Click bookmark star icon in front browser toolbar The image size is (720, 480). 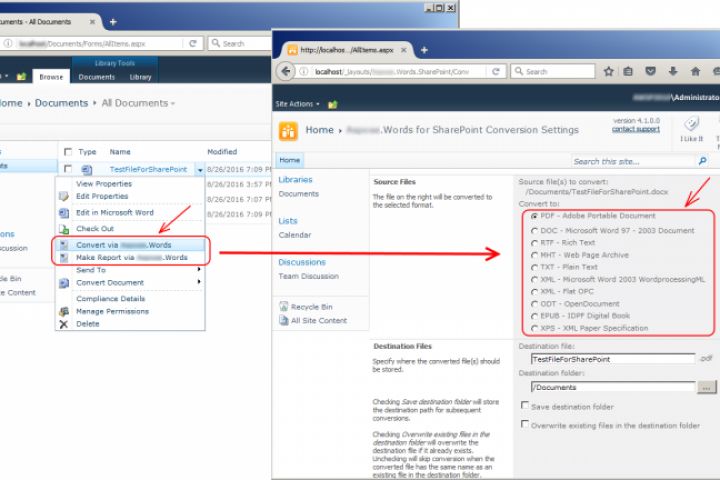pyautogui.click(x=608, y=72)
